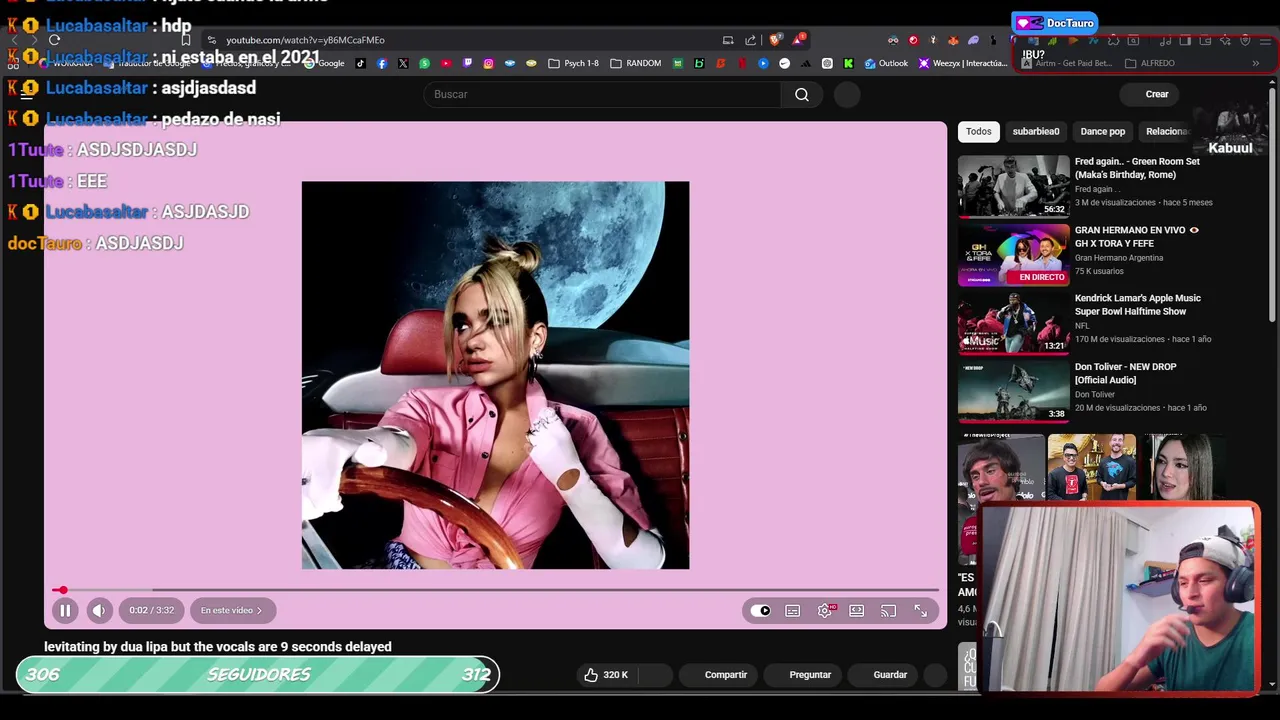The width and height of the screenshot is (1280, 720).
Task: Pause the YouTube video
Action: point(65,610)
